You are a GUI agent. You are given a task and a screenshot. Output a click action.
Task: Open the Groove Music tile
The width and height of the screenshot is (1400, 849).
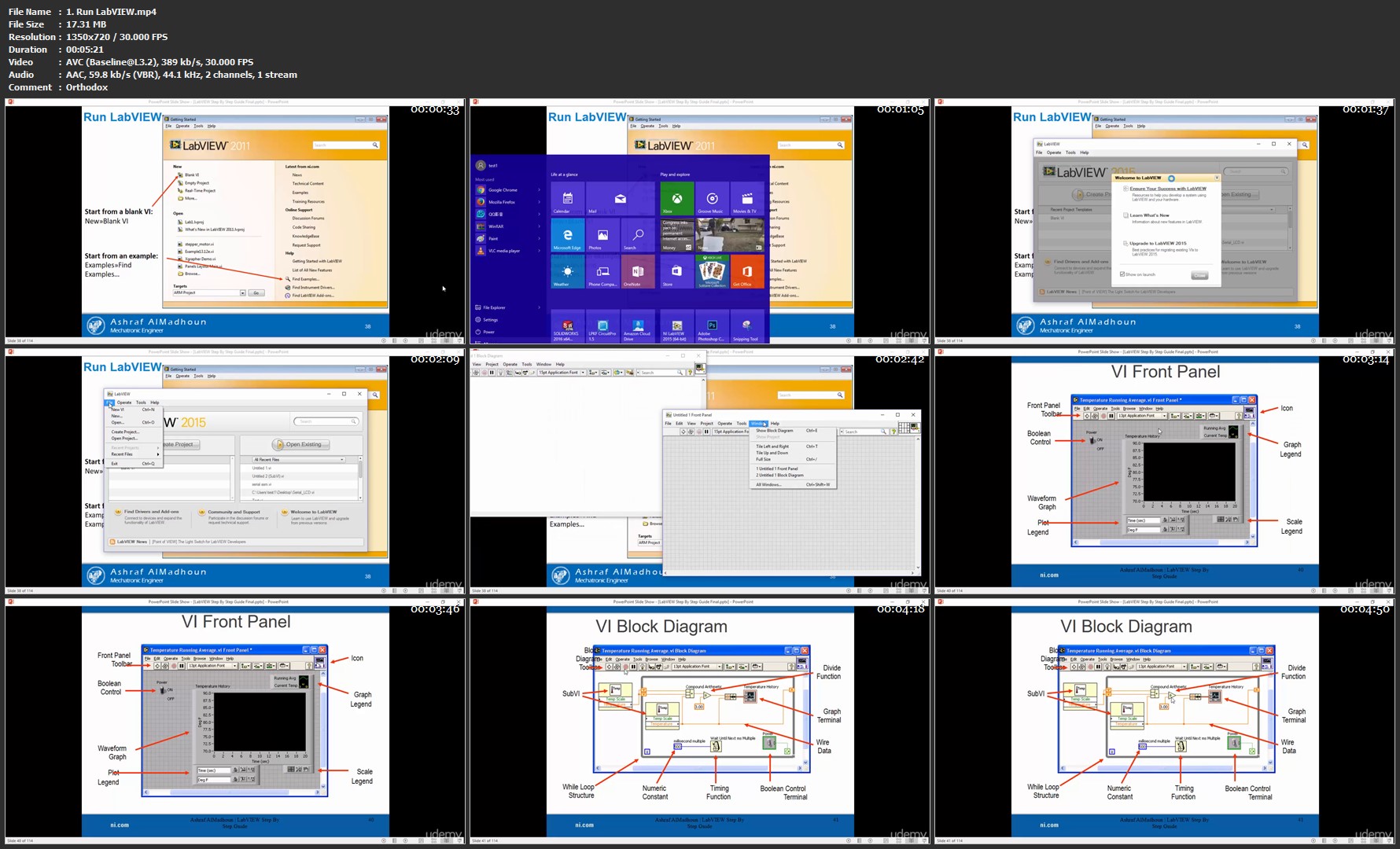click(x=712, y=198)
